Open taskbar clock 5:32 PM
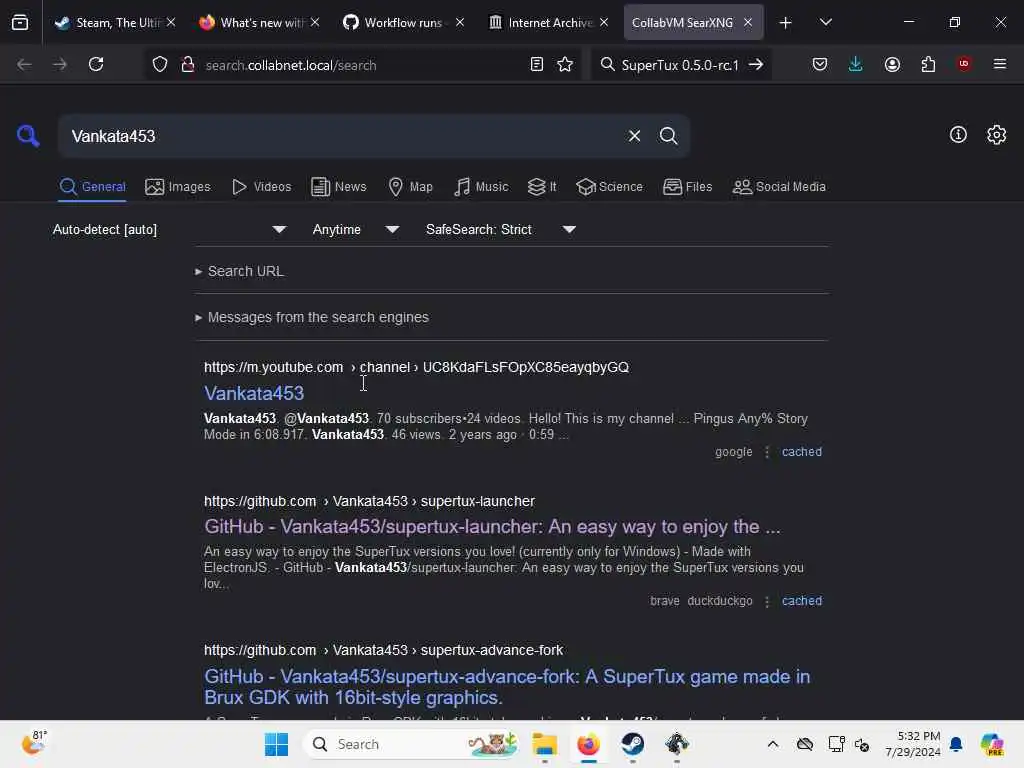Viewport: 1024px width, 768px height. pyautogui.click(x=912, y=744)
